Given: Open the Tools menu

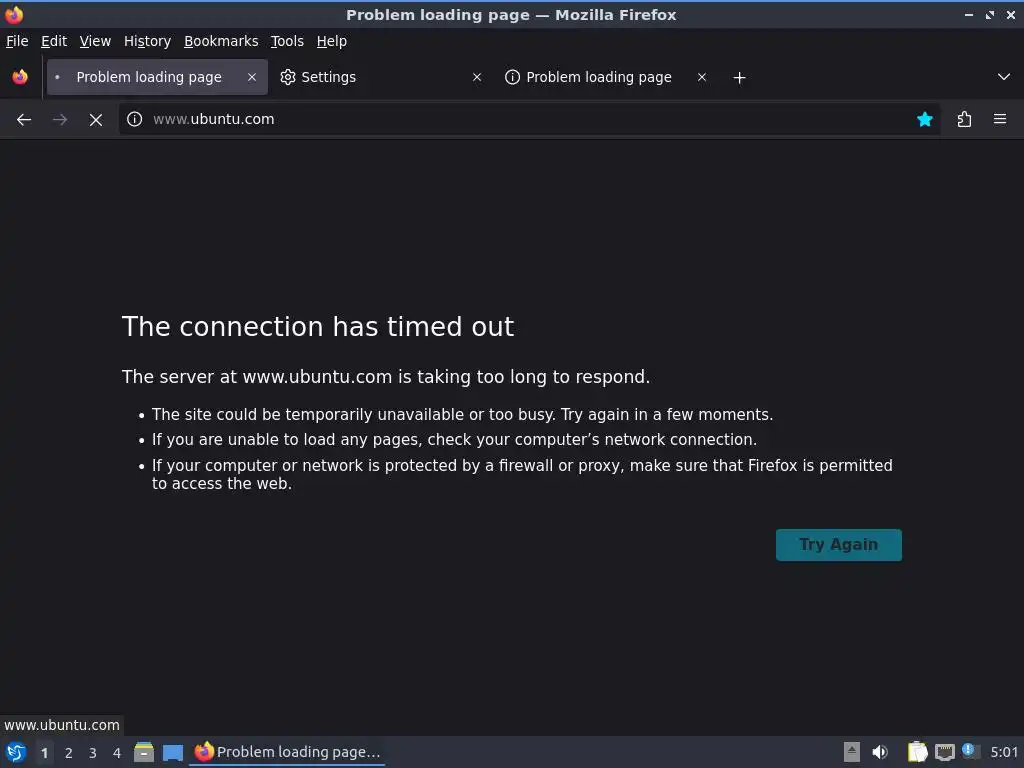Looking at the screenshot, I should (x=287, y=41).
